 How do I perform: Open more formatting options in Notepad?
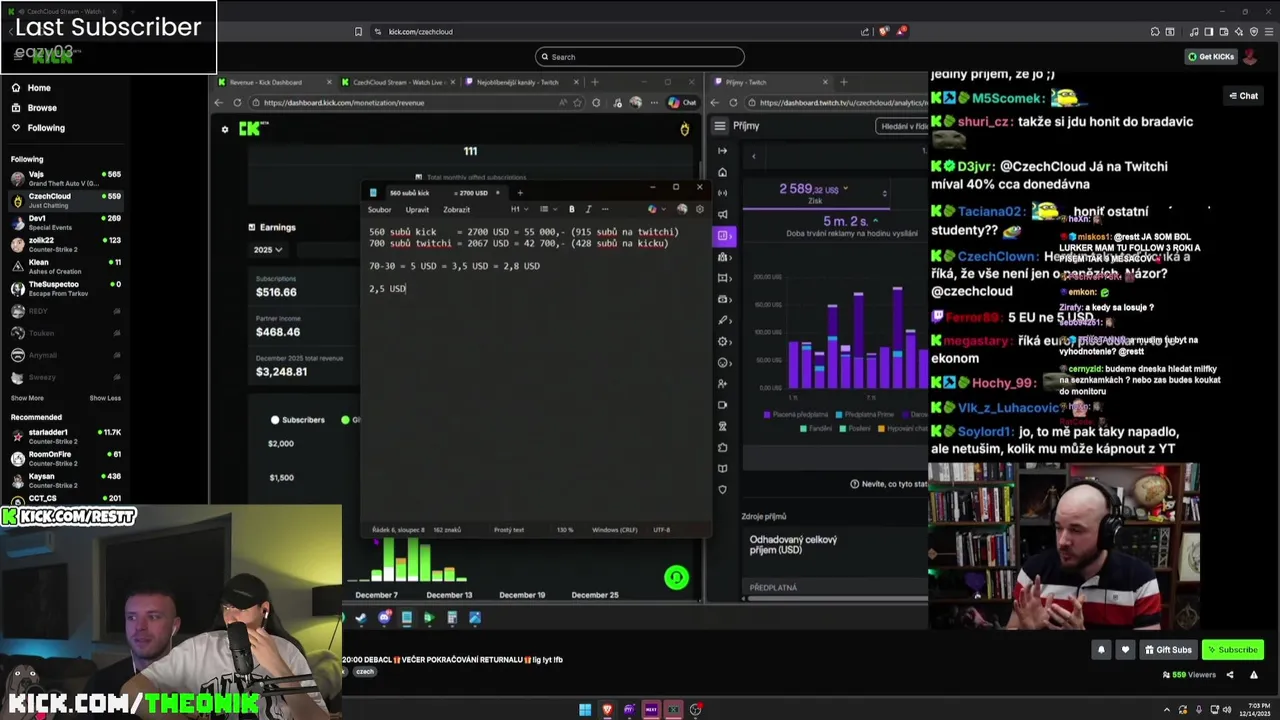tap(605, 209)
